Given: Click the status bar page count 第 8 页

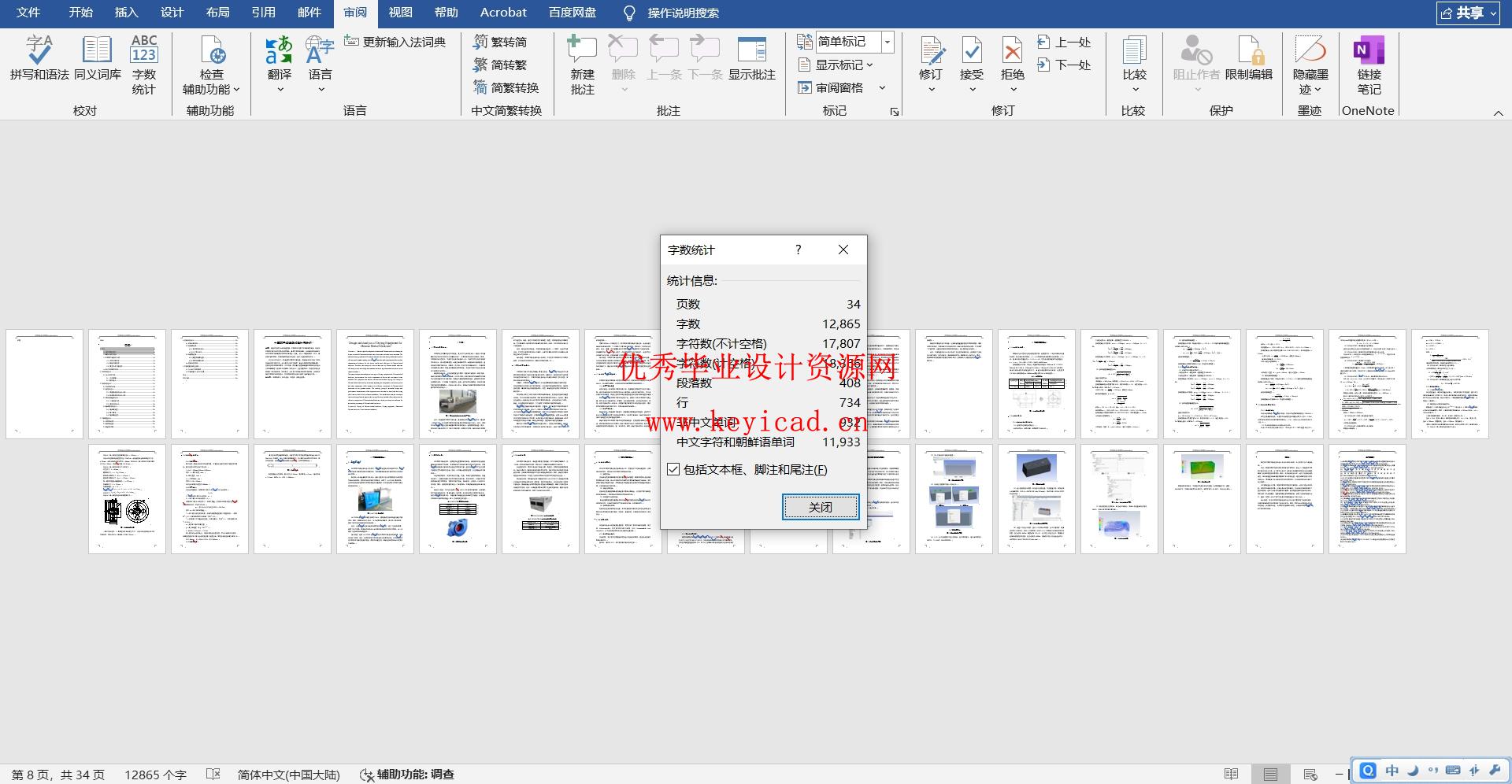Looking at the screenshot, I should pos(57,775).
